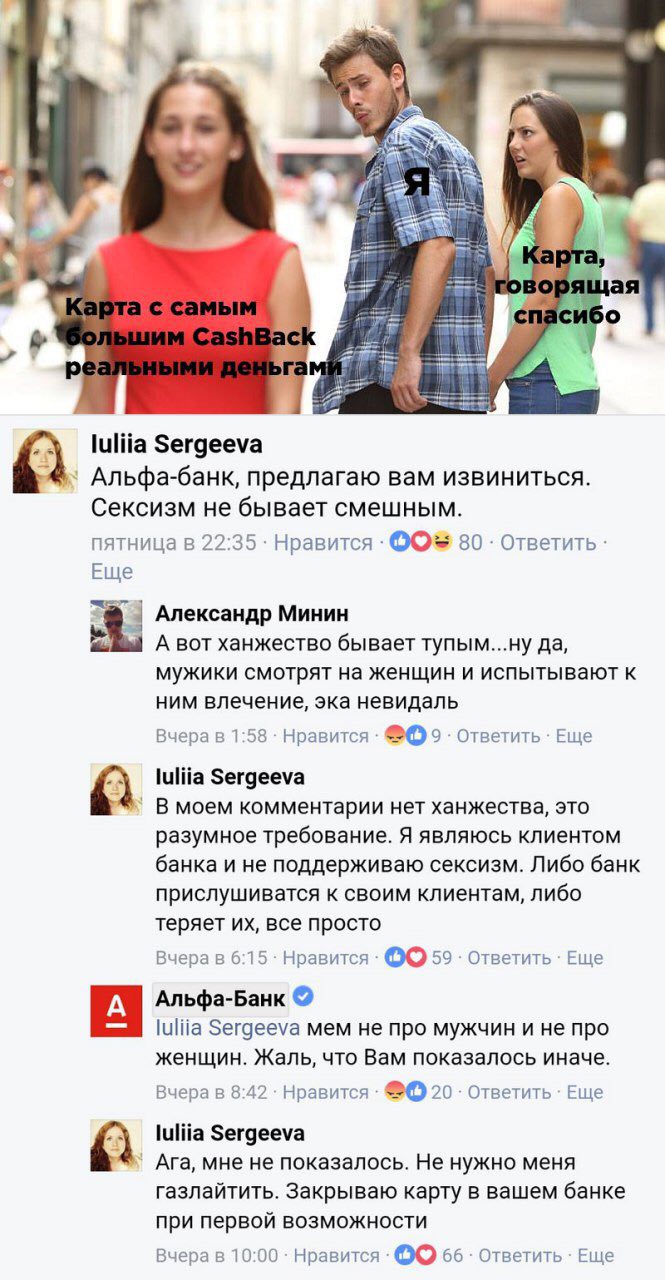Viewport: 665px width, 1280px height.
Task: Like the top comment via Нравится
Action: click(323, 543)
